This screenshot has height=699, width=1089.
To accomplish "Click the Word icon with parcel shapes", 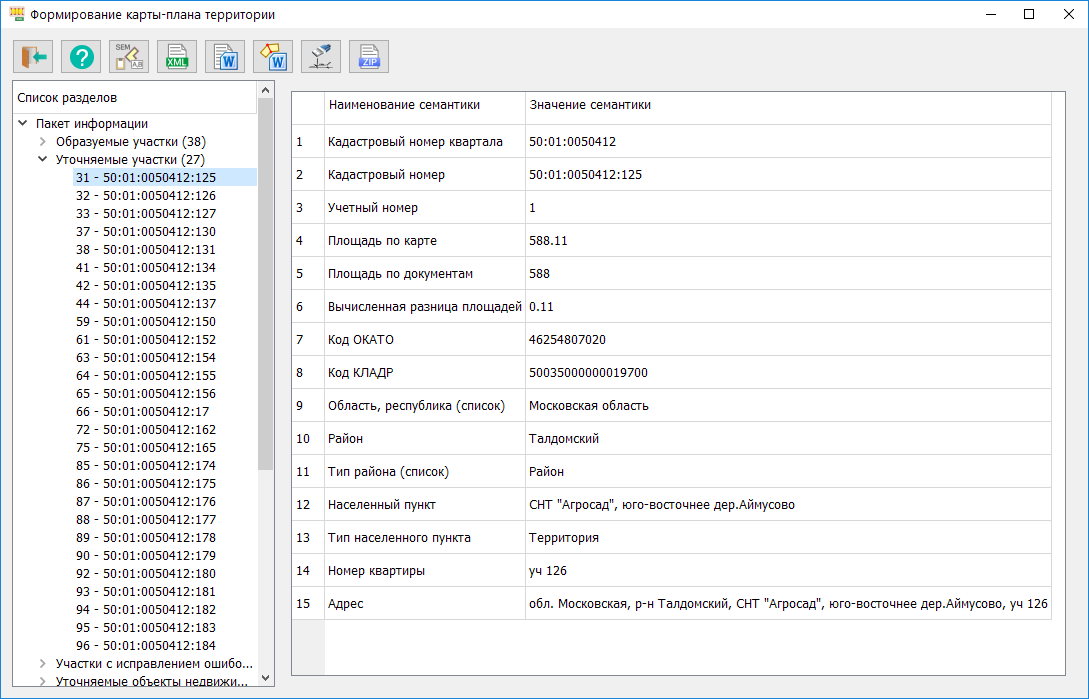I will (x=273, y=57).
